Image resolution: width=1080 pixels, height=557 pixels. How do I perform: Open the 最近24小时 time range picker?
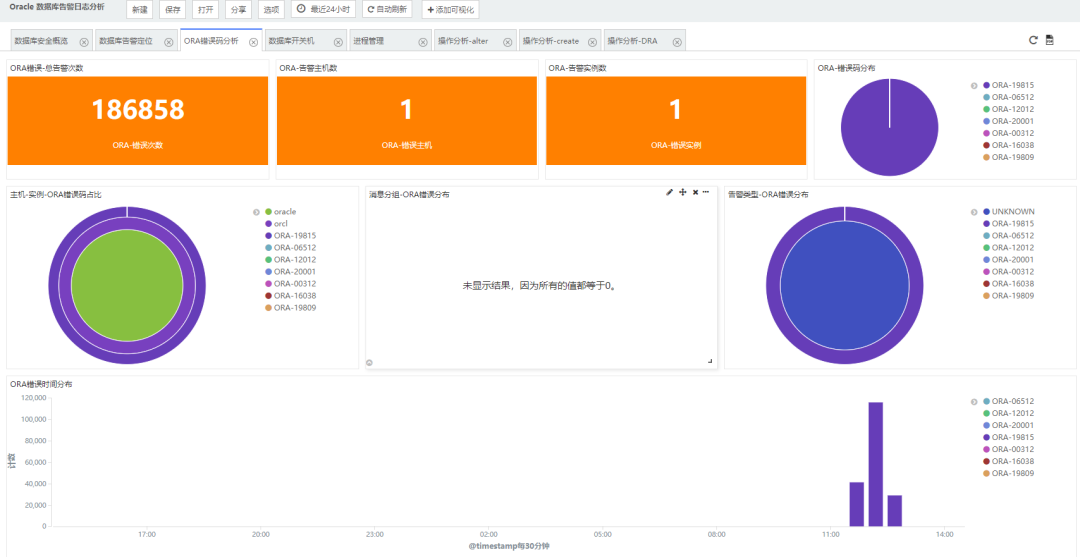coord(324,10)
